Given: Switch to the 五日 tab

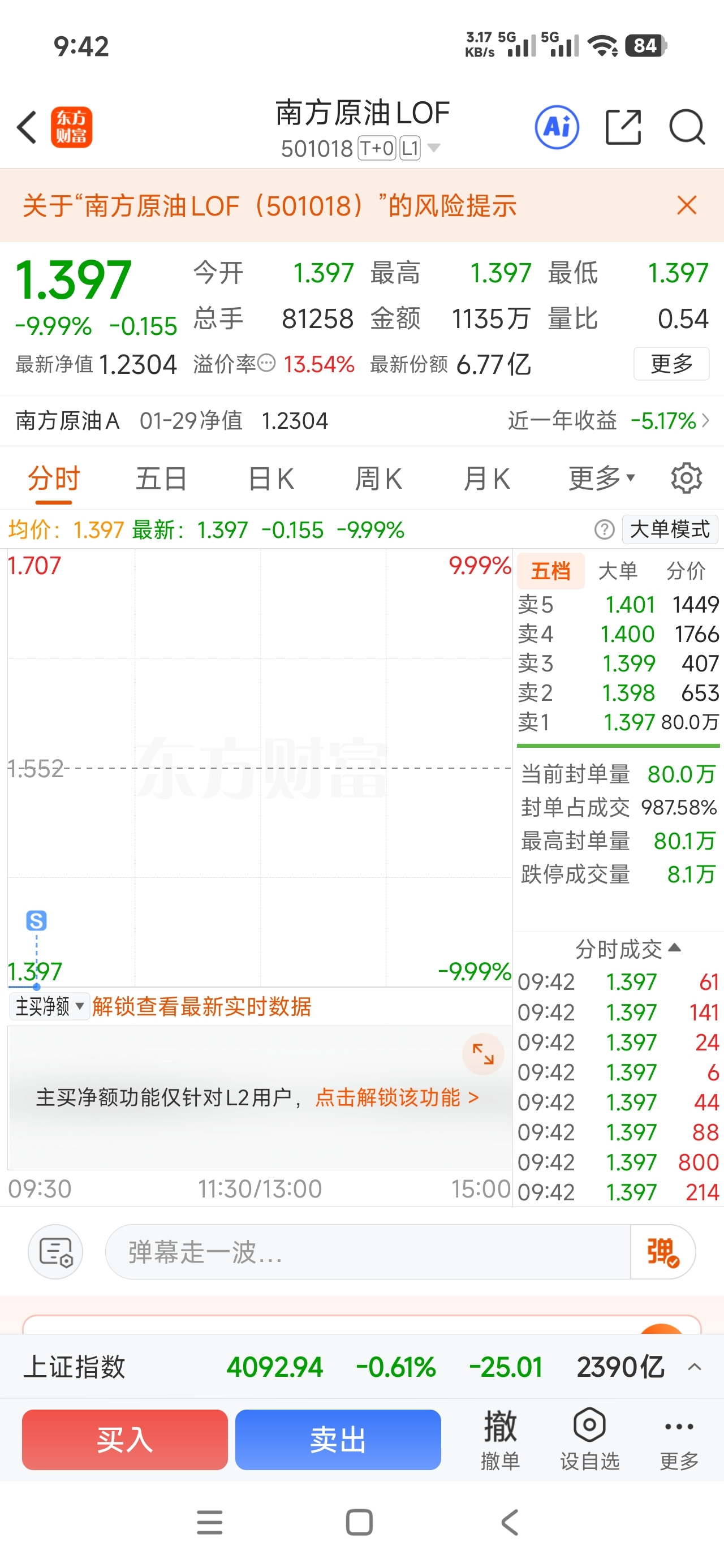Looking at the screenshot, I should point(161,479).
